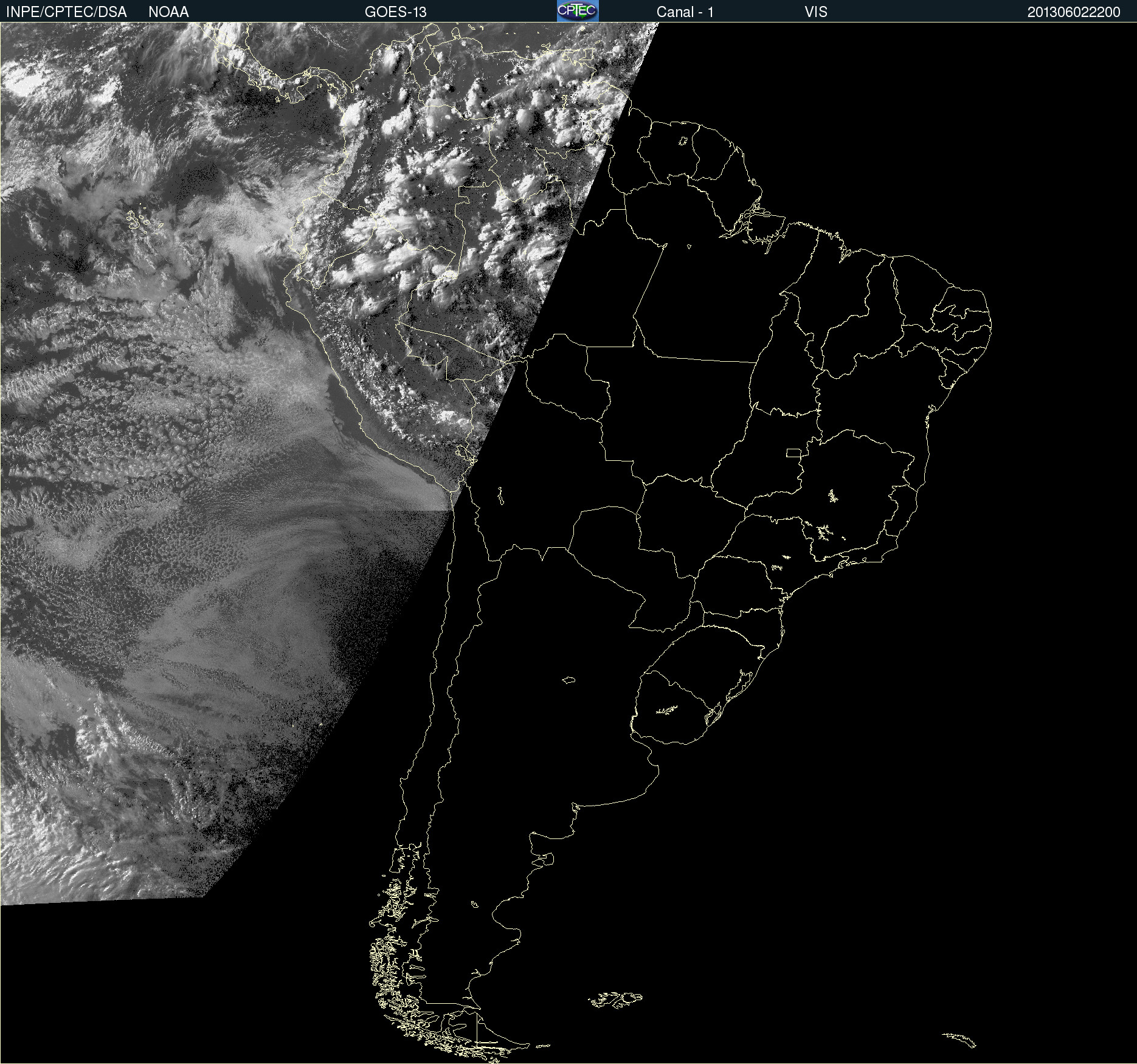Viewport: 1137px width, 1064px height.
Task: Click the Canal - 1 channel label
Action: point(685,12)
